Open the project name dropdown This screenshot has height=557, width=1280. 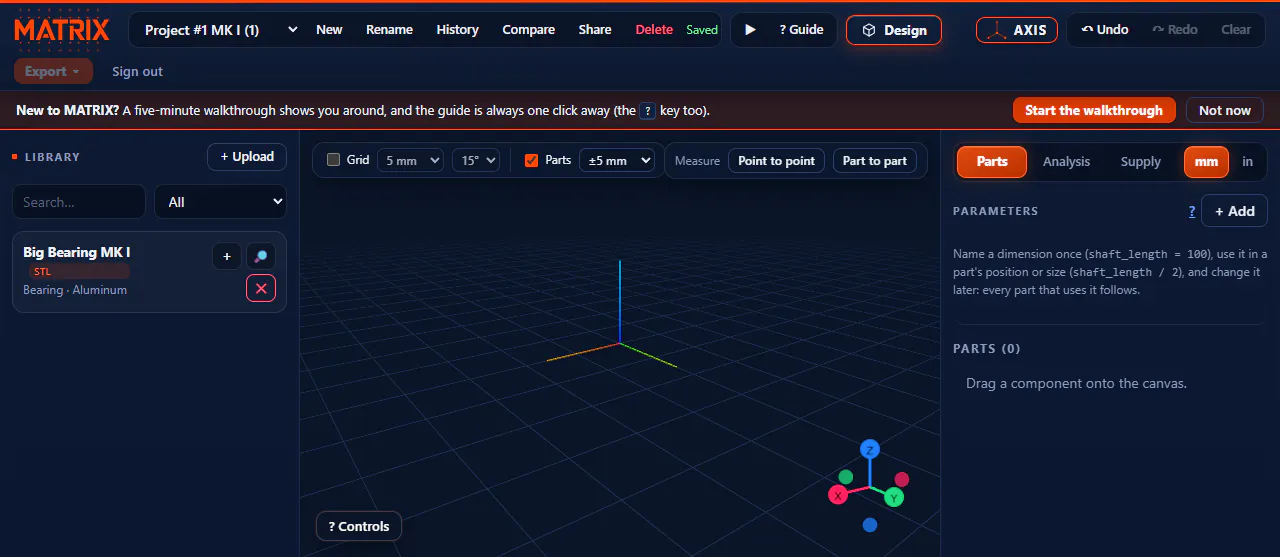220,30
